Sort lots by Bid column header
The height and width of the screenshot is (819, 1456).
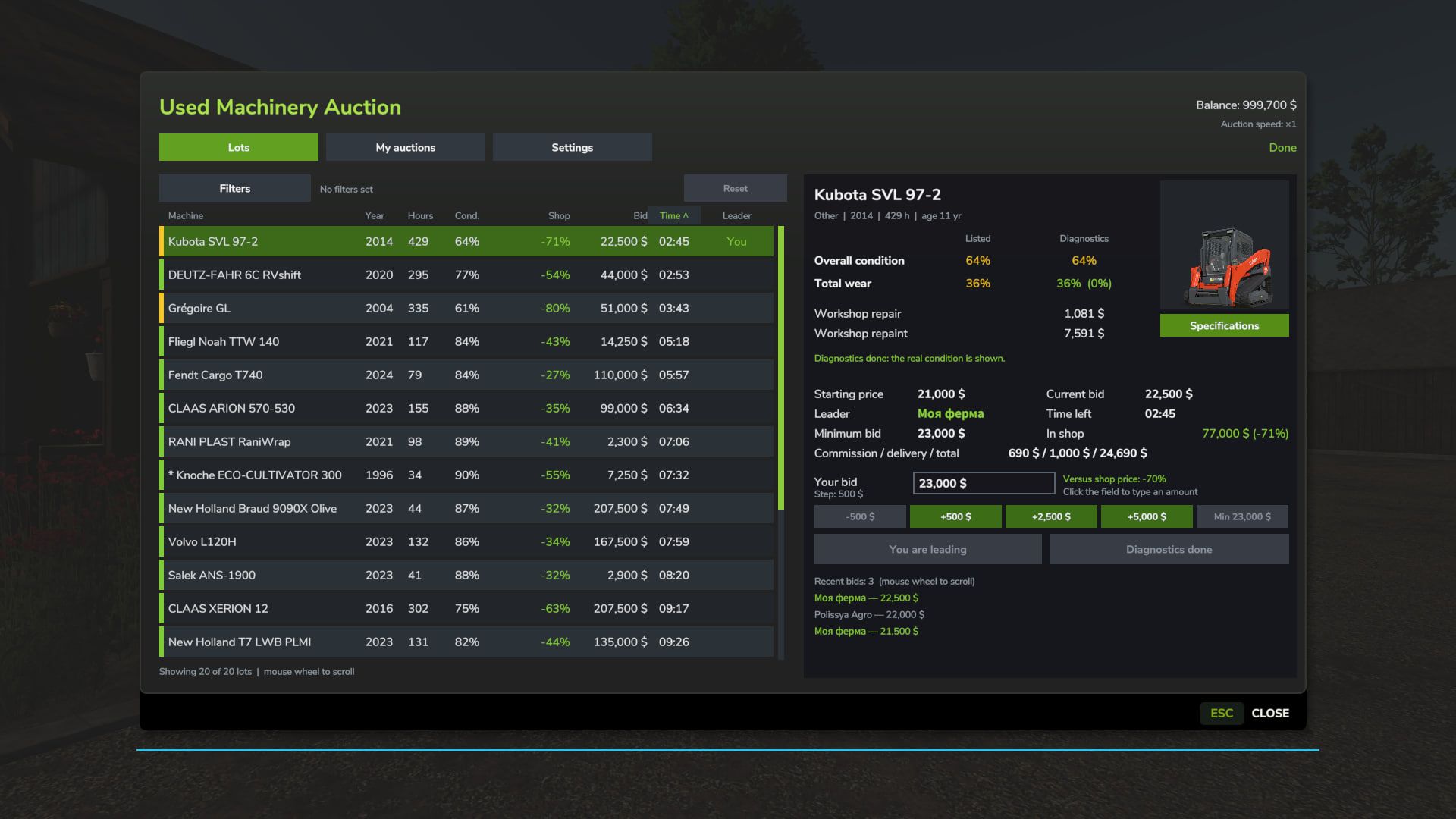[640, 215]
